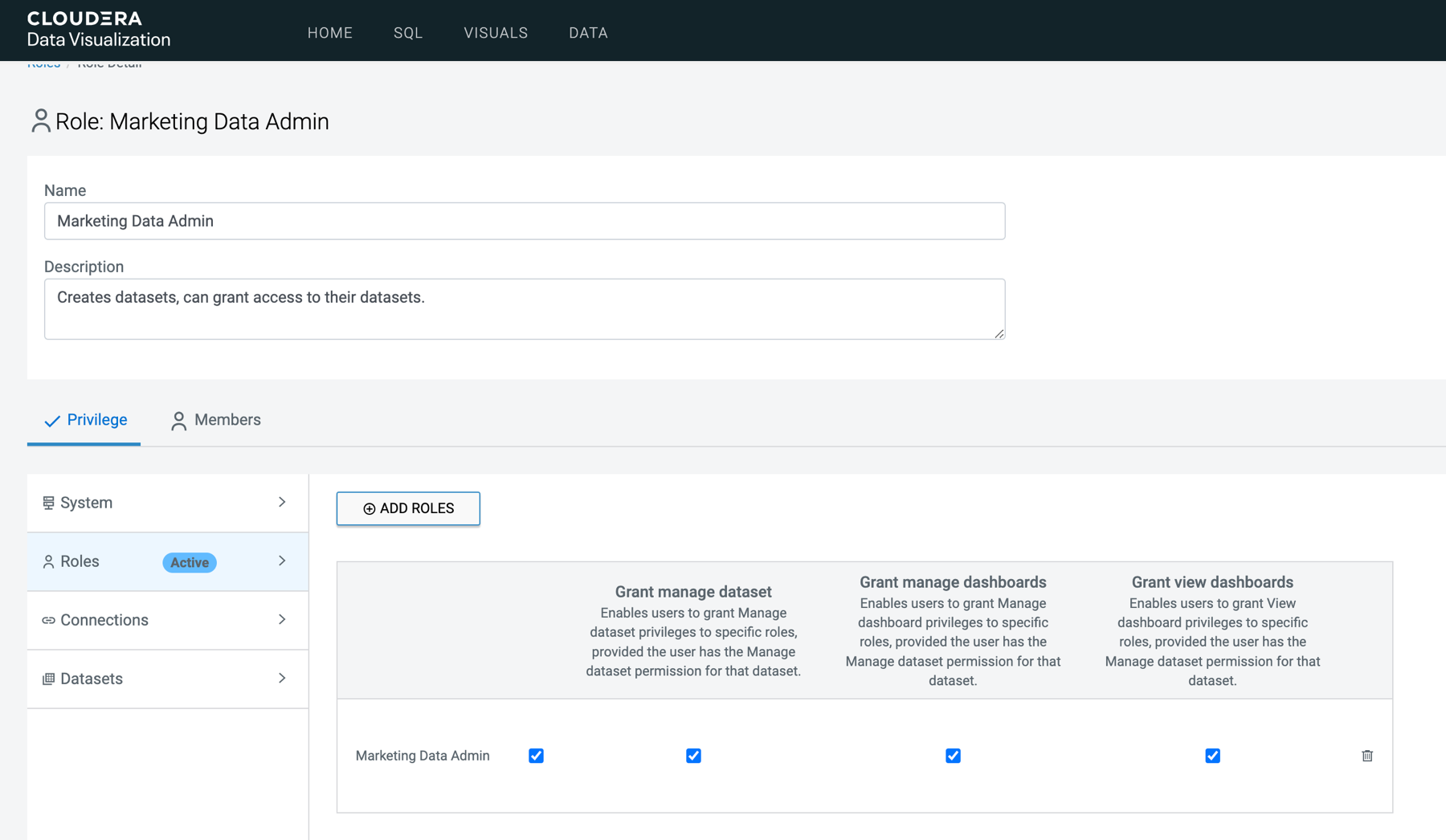Click the person icon on Members tab
Screen dimensions: 1446x840
pyautogui.click(x=178, y=421)
